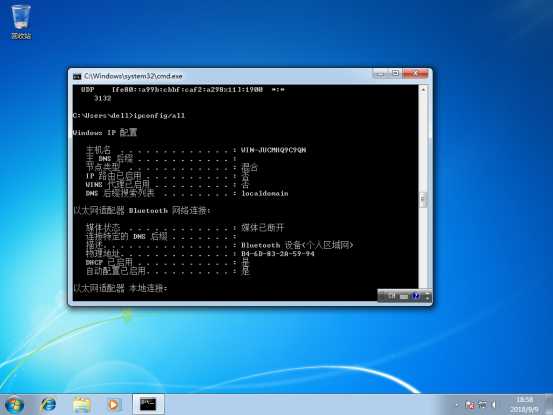Image resolution: width=553 pixels, height=415 pixels.
Task: Click the '以太网适配器 本地连接' heading
Action: pos(120,288)
